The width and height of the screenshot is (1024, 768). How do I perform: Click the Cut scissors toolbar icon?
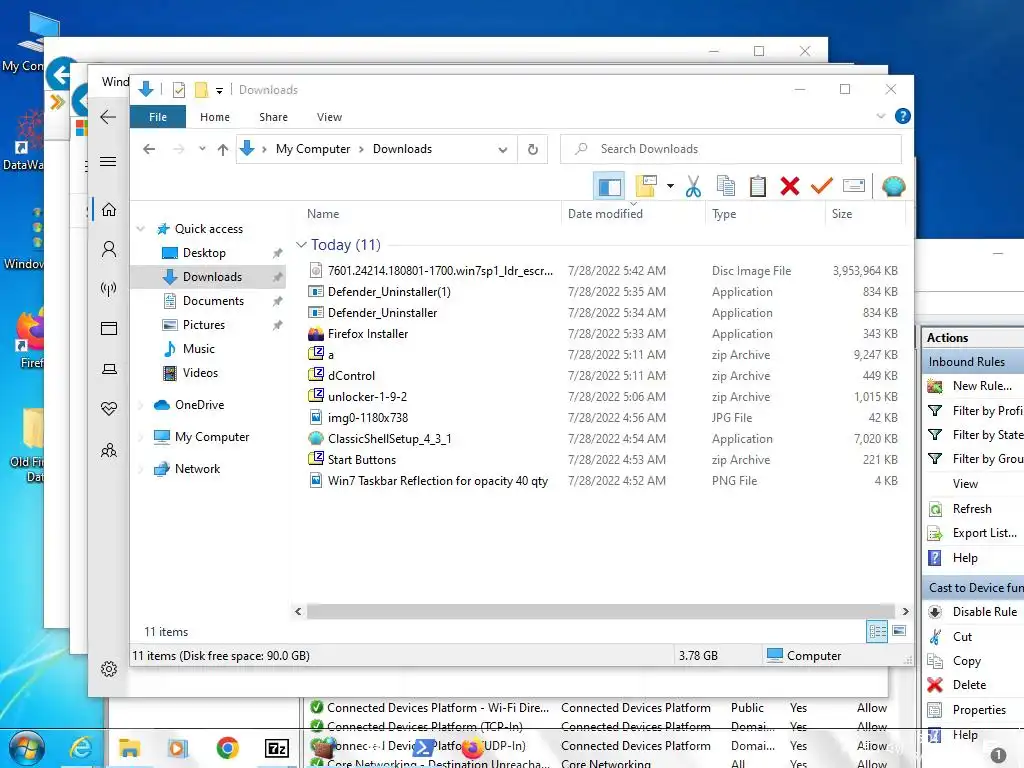coord(693,187)
